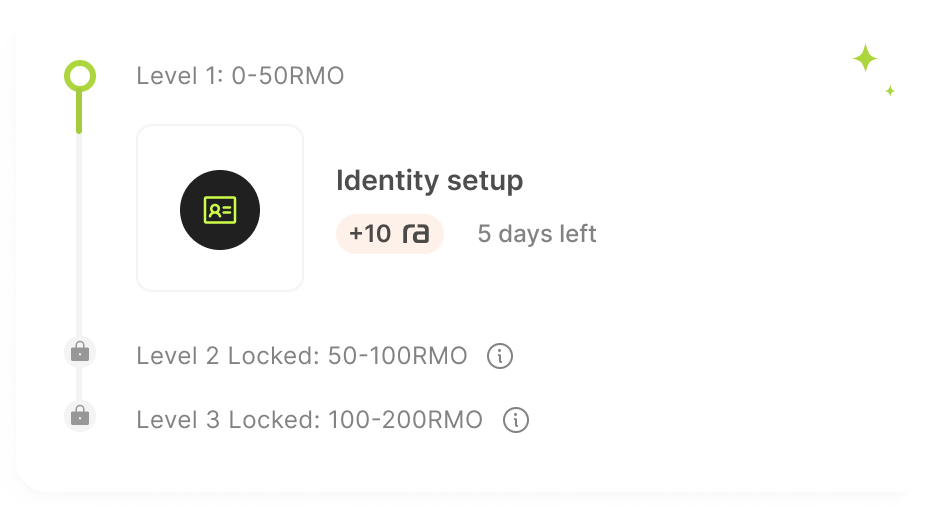
Task: Click the ID card icon in black circle
Action: pos(220,209)
